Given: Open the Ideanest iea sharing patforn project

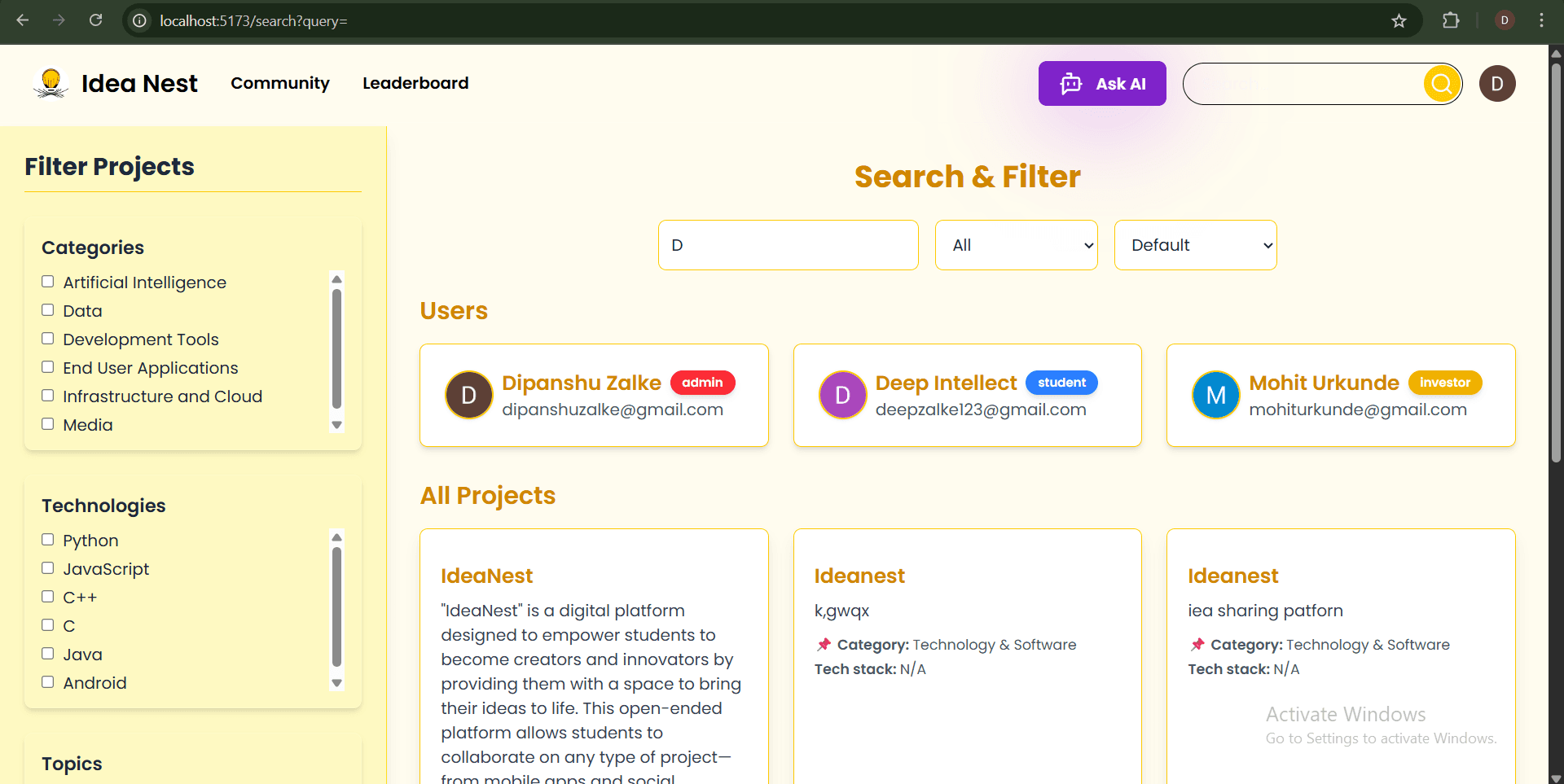Looking at the screenshot, I should (x=1233, y=576).
